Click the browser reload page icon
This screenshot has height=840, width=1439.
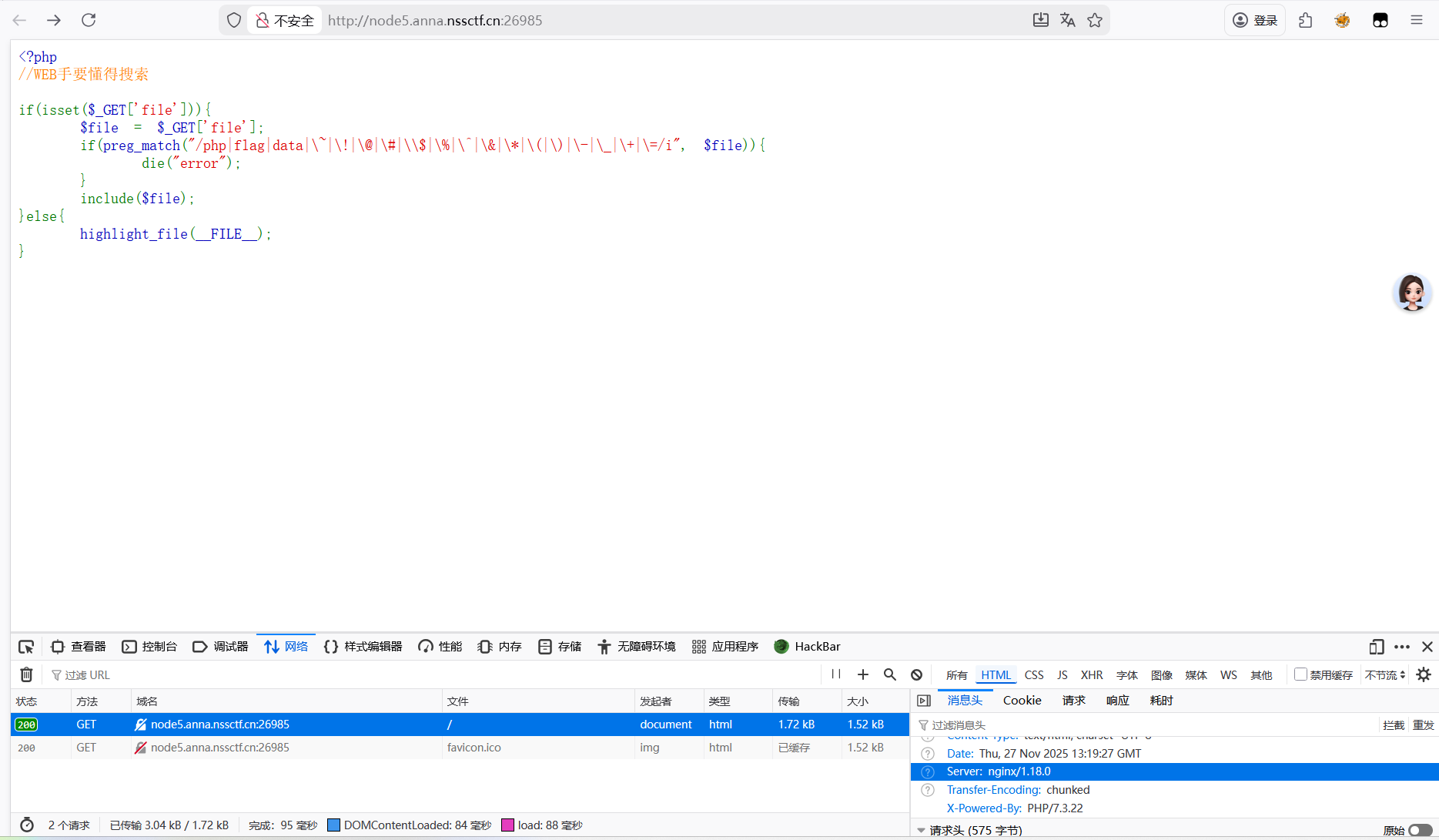[x=89, y=20]
